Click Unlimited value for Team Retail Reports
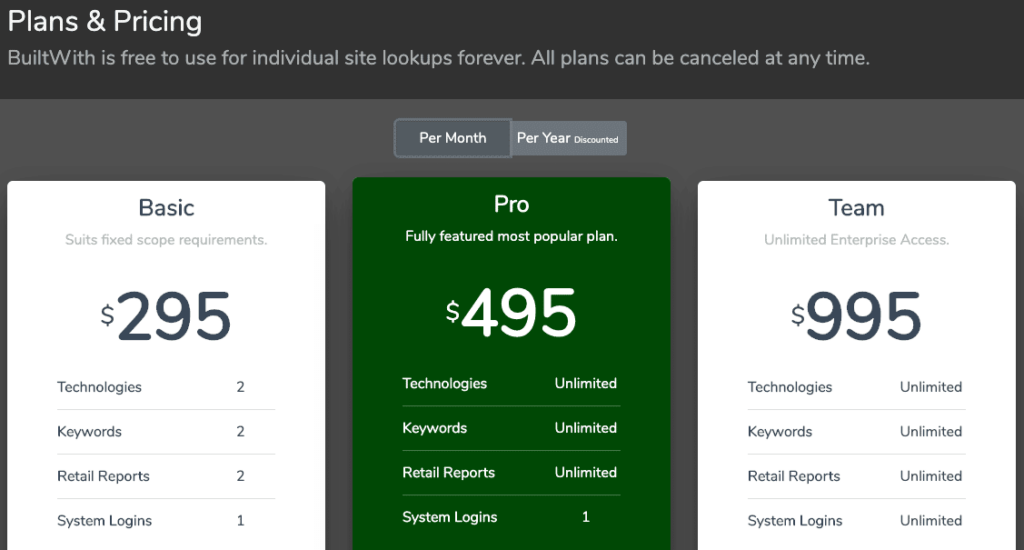The height and width of the screenshot is (550, 1024). point(931,476)
